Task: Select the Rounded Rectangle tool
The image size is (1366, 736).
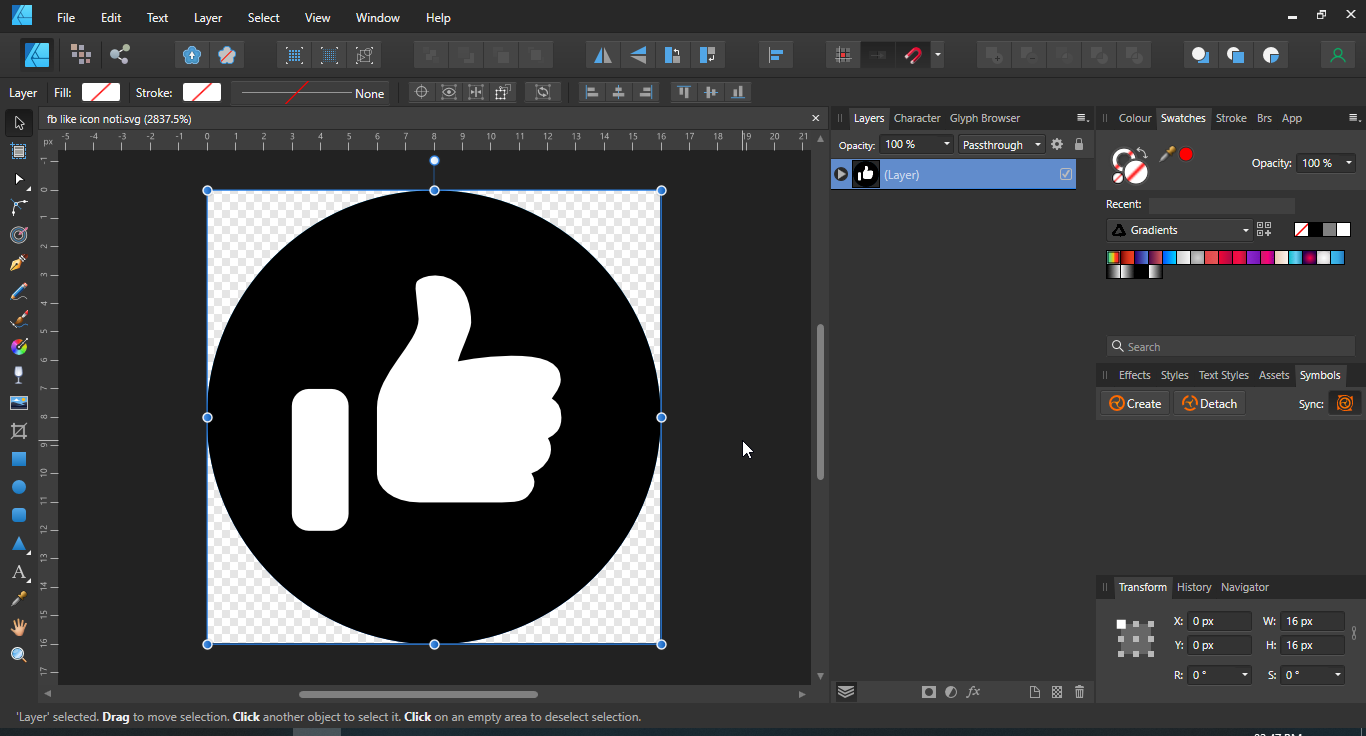Action: [x=18, y=515]
